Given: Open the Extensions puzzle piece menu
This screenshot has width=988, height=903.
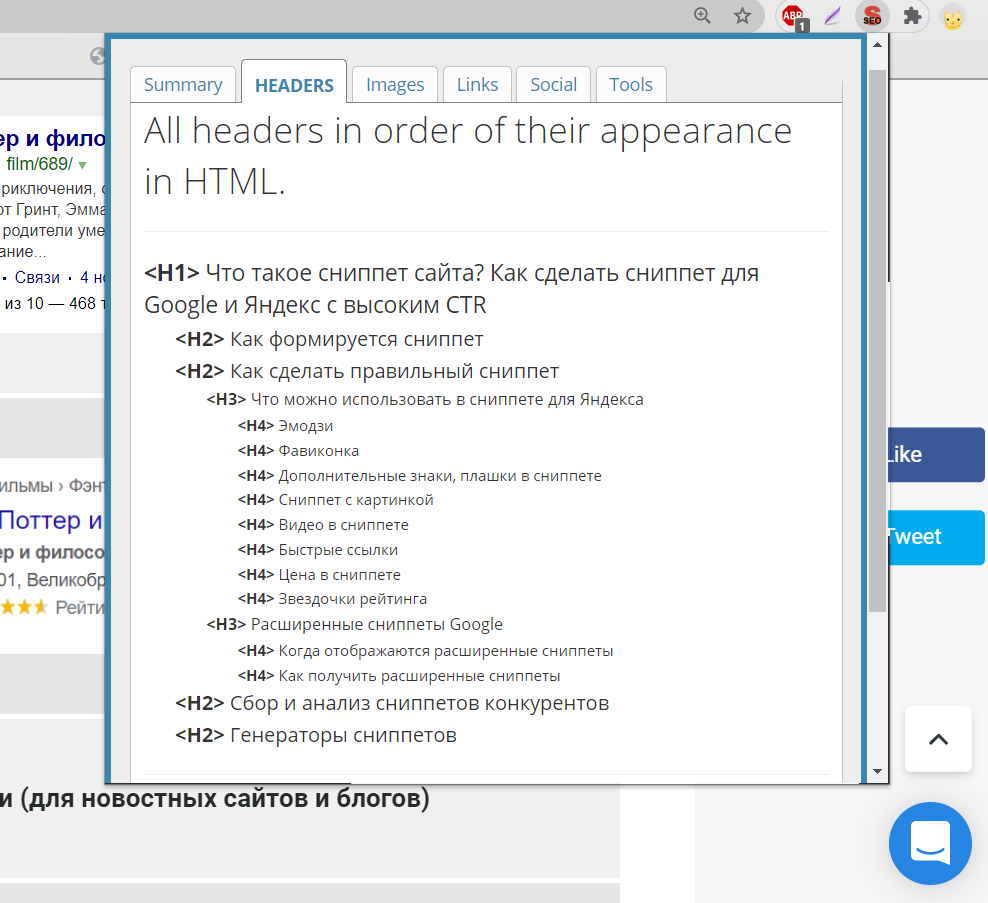Looking at the screenshot, I should [912, 16].
